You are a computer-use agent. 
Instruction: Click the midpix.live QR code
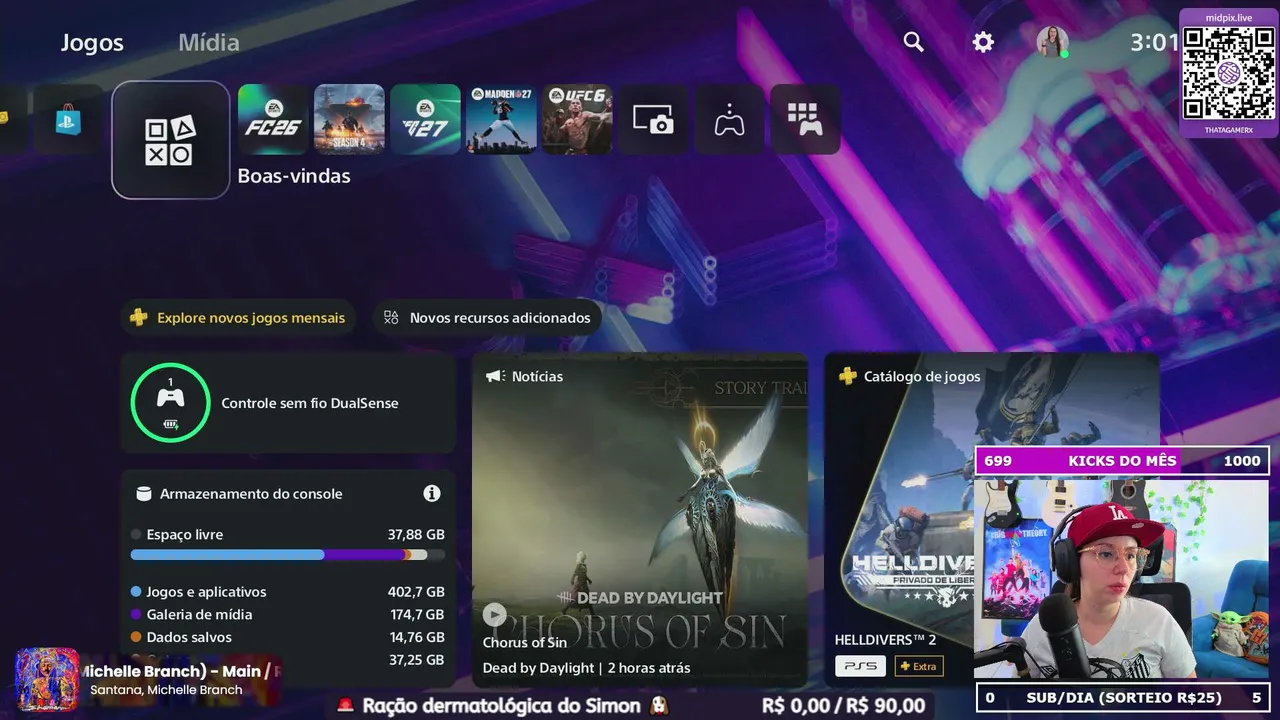point(1229,74)
